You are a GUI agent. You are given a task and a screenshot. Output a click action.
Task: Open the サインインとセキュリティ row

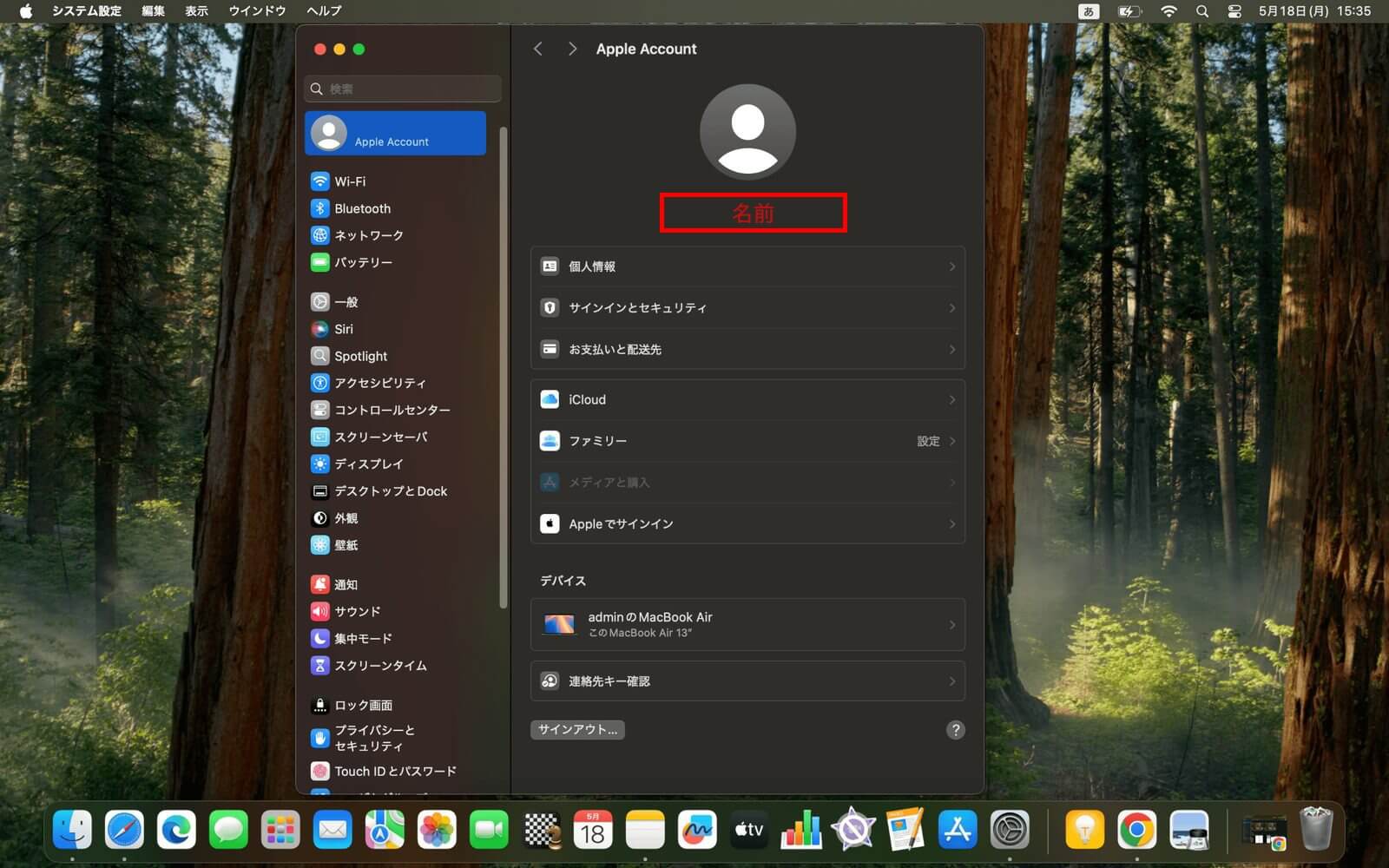pos(747,308)
